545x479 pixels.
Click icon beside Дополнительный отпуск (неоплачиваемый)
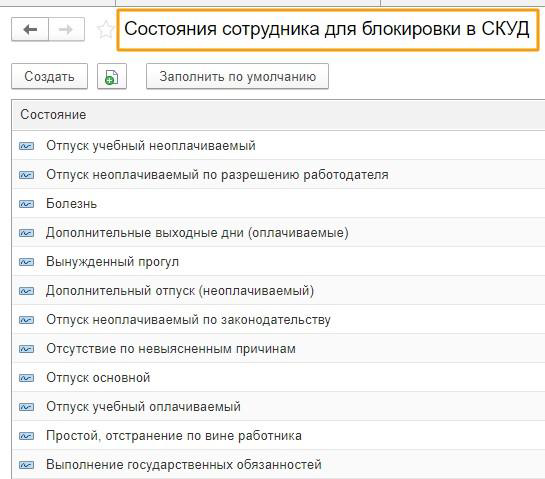click(26, 291)
